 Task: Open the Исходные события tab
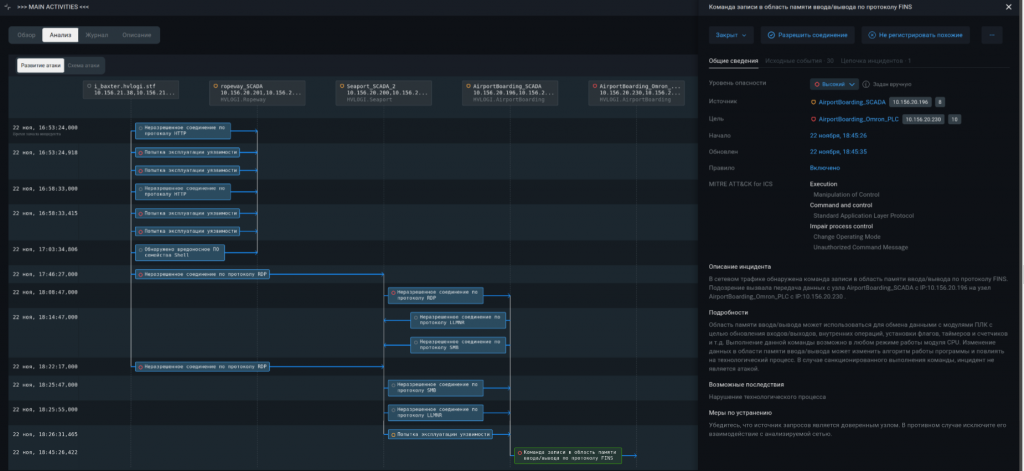click(799, 60)
